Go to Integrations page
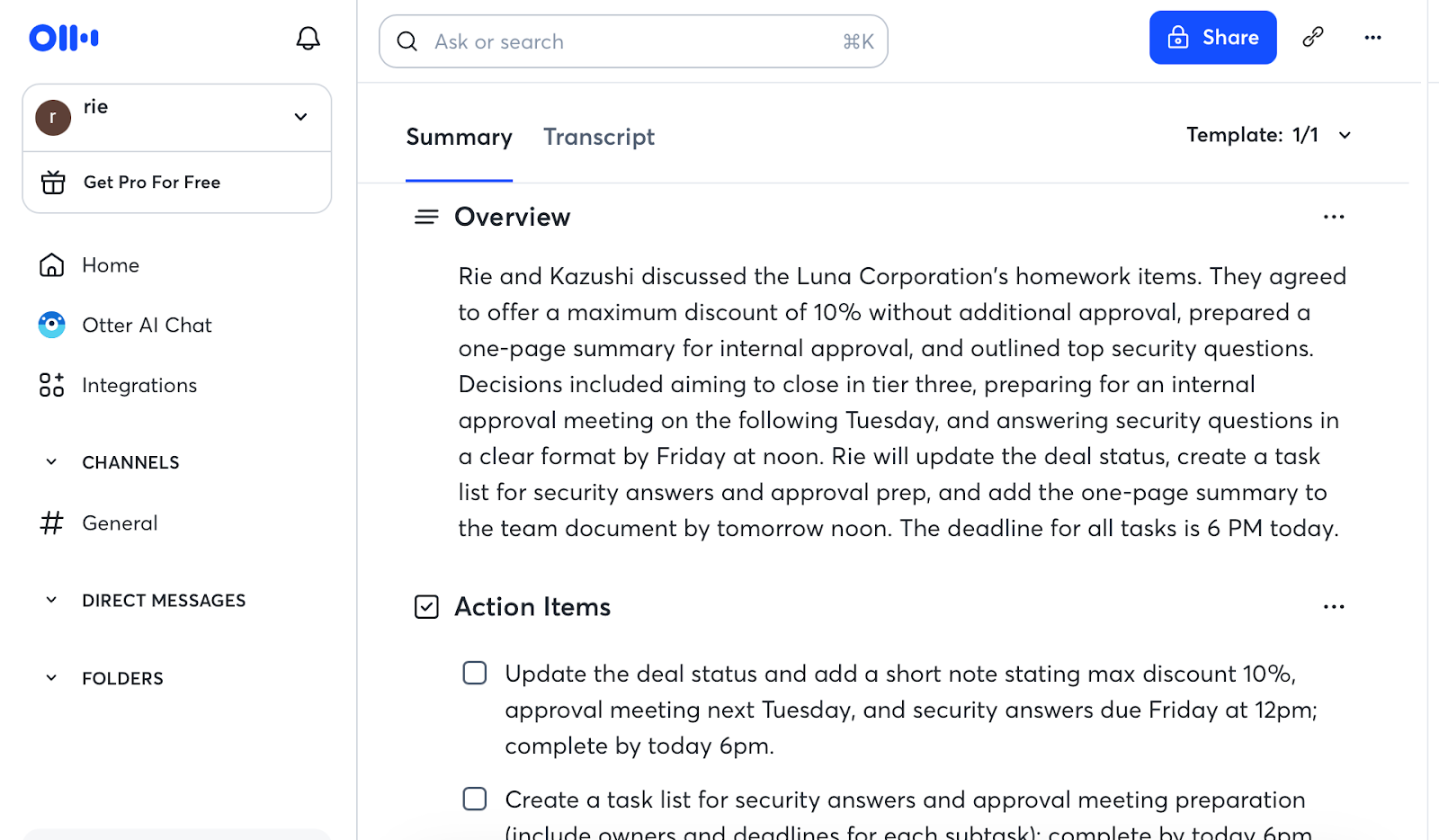 tap(139, 386)
